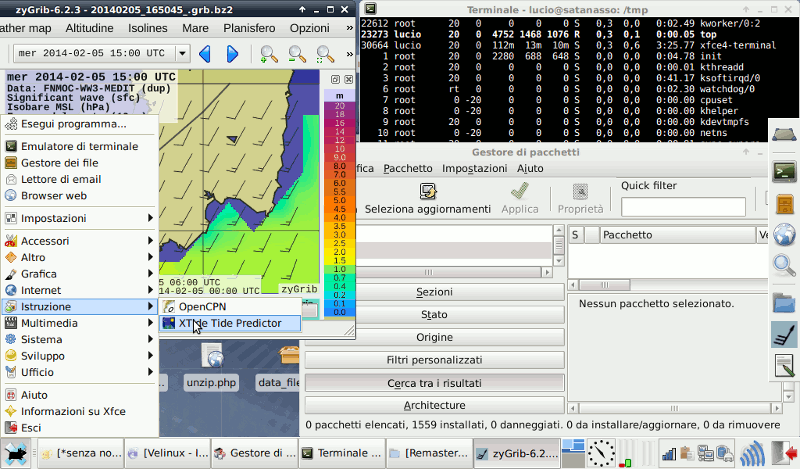Open Aiuto in the Xfce menu
800x469 pixels.
coord(79,395)
